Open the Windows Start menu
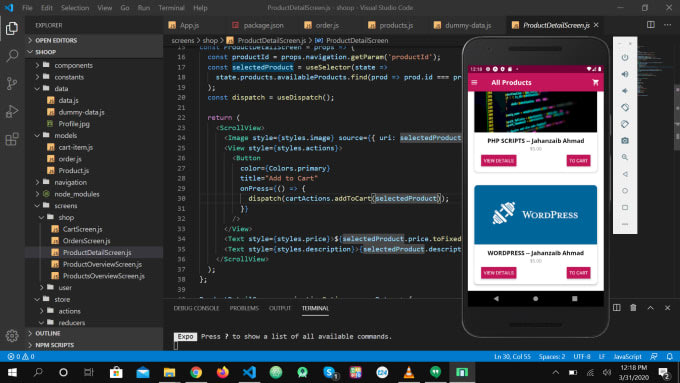 coord(12,372)
